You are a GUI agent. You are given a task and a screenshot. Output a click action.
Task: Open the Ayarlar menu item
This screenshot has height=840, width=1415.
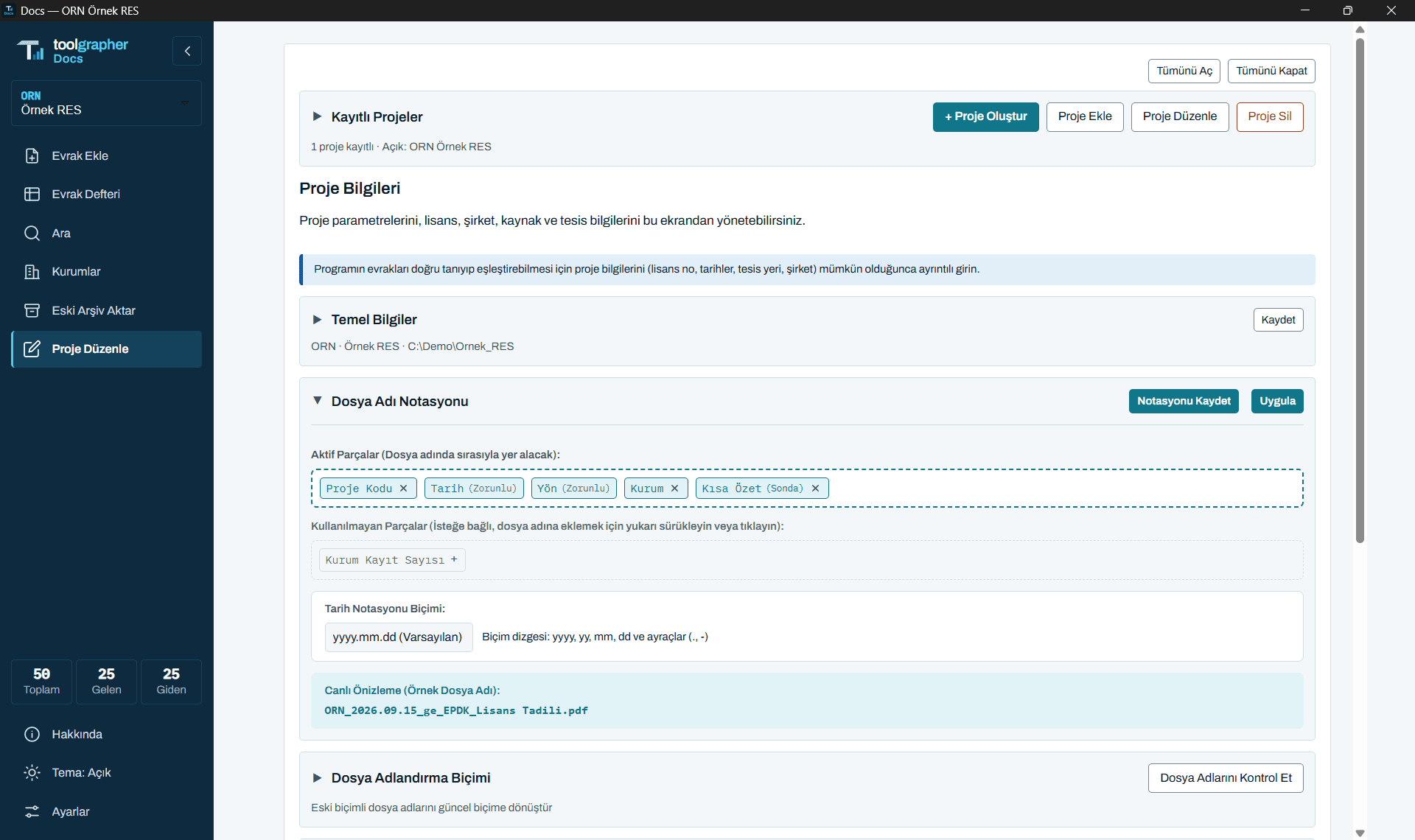(x=106, y=811)
